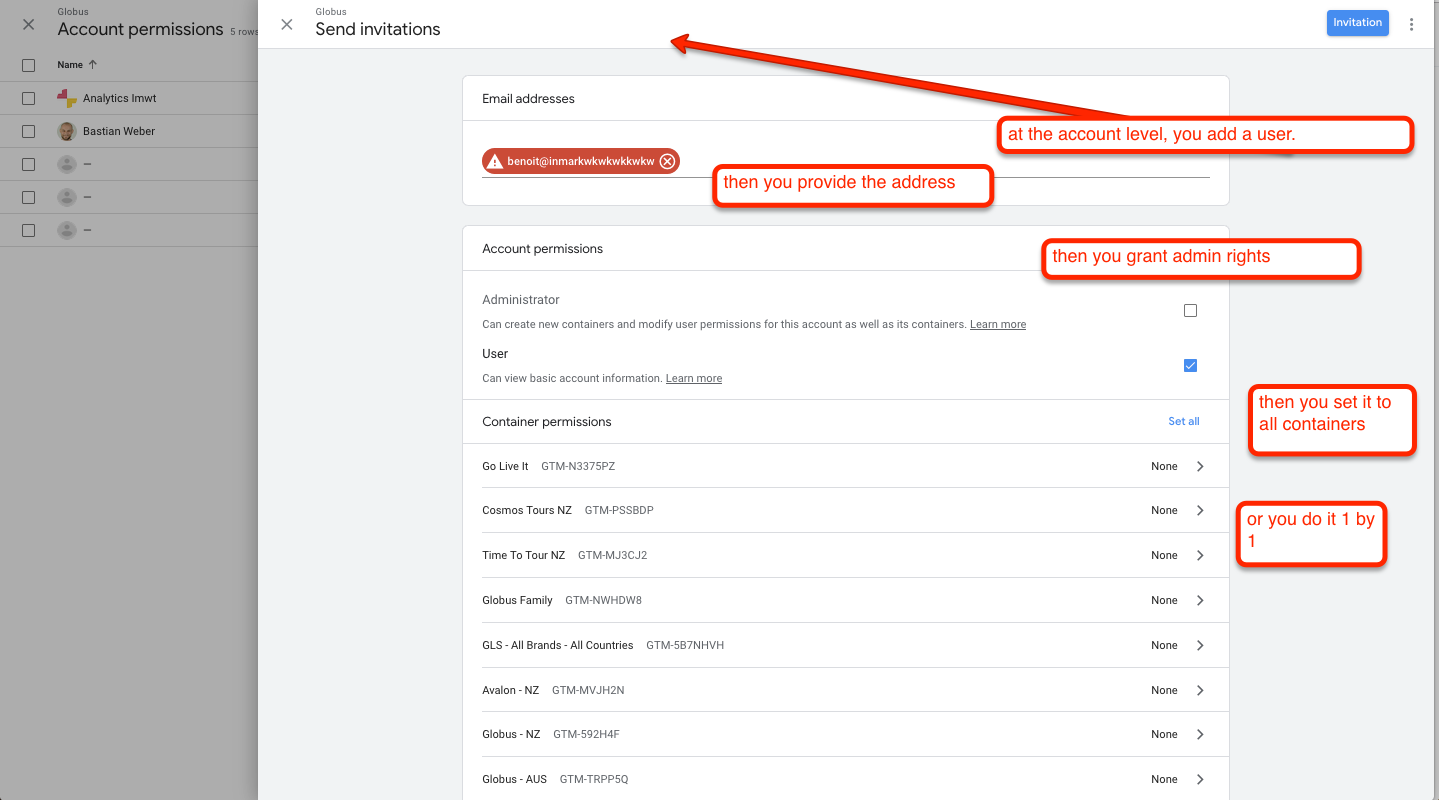Click container ID GTM-PSSBDP
This screenshot has height=800, width=1439.
[x=619, y=510]
